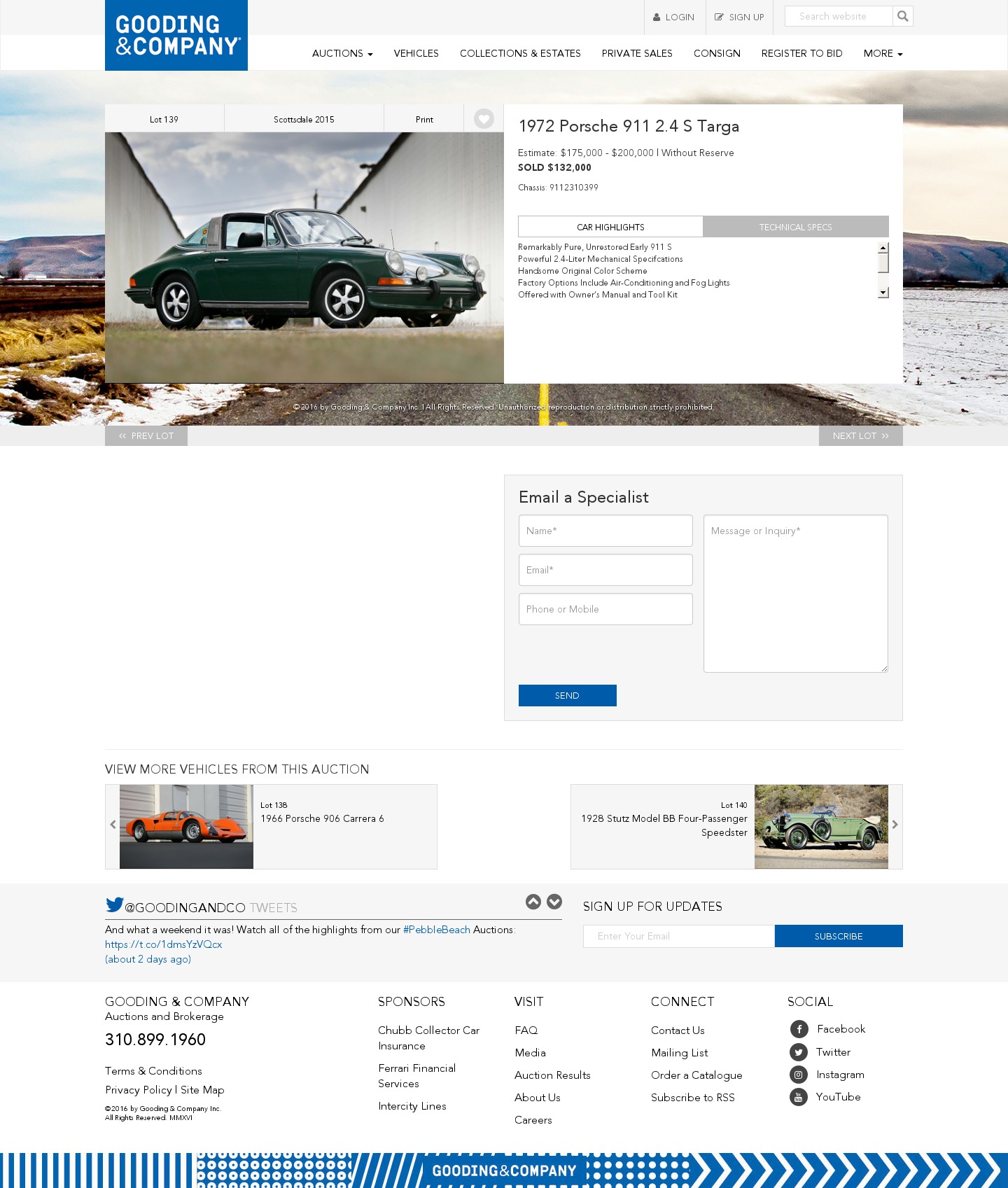Image resolution: width=1008 pixels, height=1188 pixels.
Task: Open the FAQ link
Action: pyautogui.click(x=526, y=1030)
